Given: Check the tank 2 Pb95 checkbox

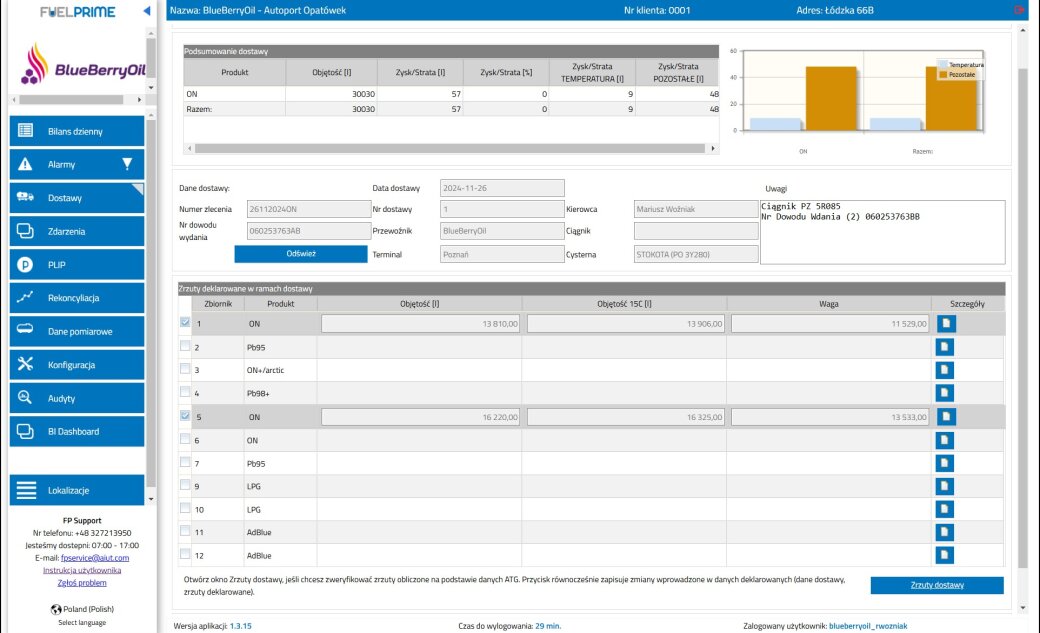Looking at the screenshot, I should click(185, 346).
